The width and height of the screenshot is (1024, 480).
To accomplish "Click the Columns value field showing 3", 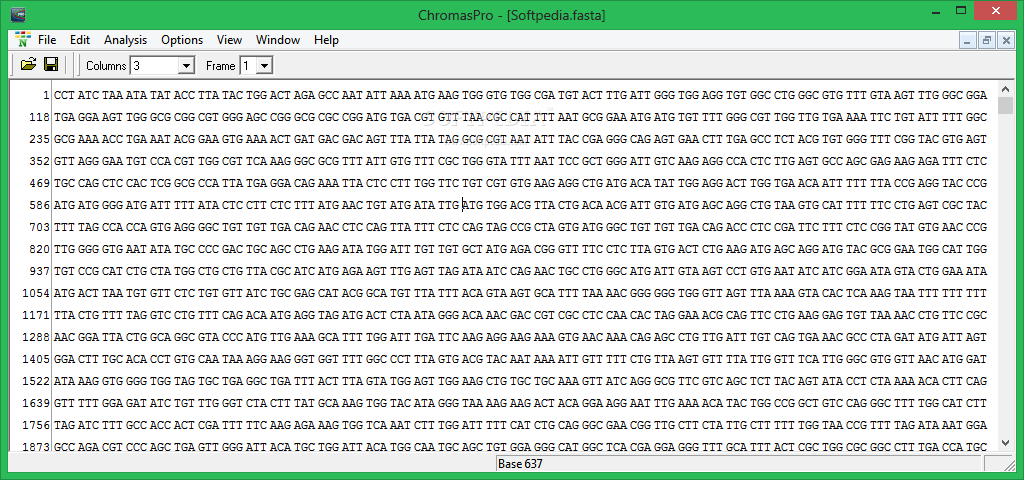I will click(x=154, y=65).
